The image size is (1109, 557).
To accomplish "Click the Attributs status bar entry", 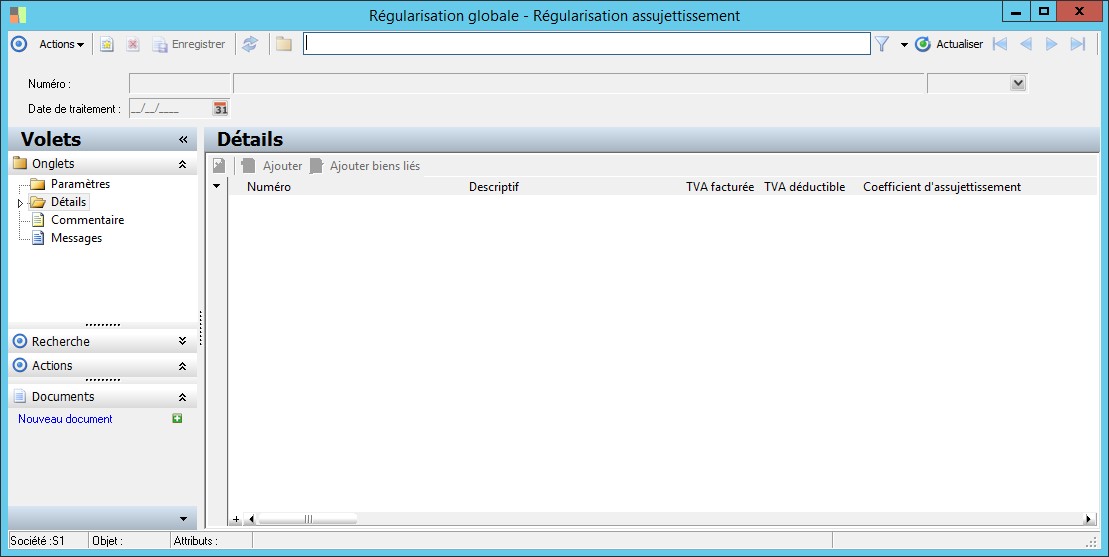I will (196, 541).
